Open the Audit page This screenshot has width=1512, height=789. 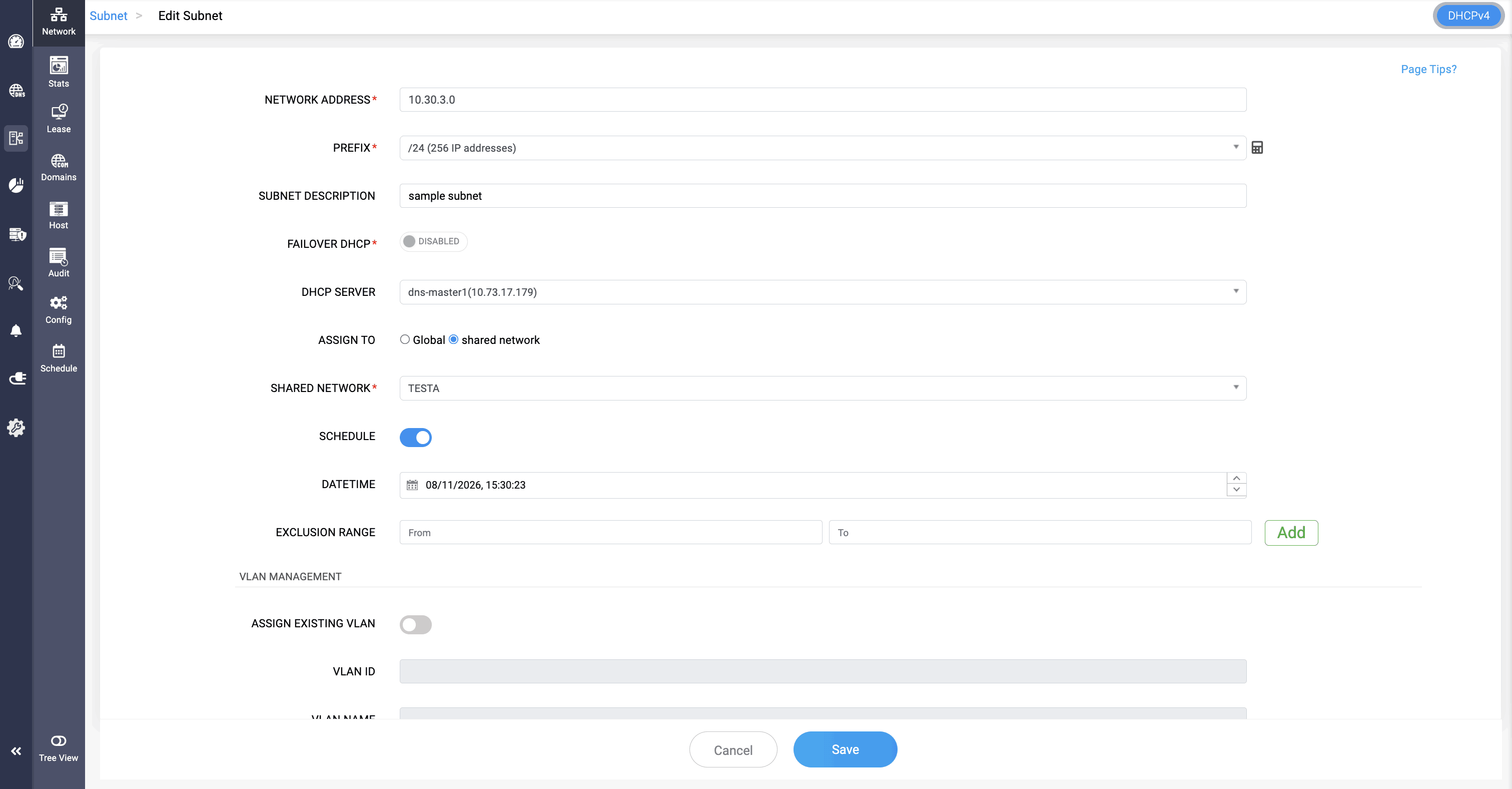[x=59, y=263]
